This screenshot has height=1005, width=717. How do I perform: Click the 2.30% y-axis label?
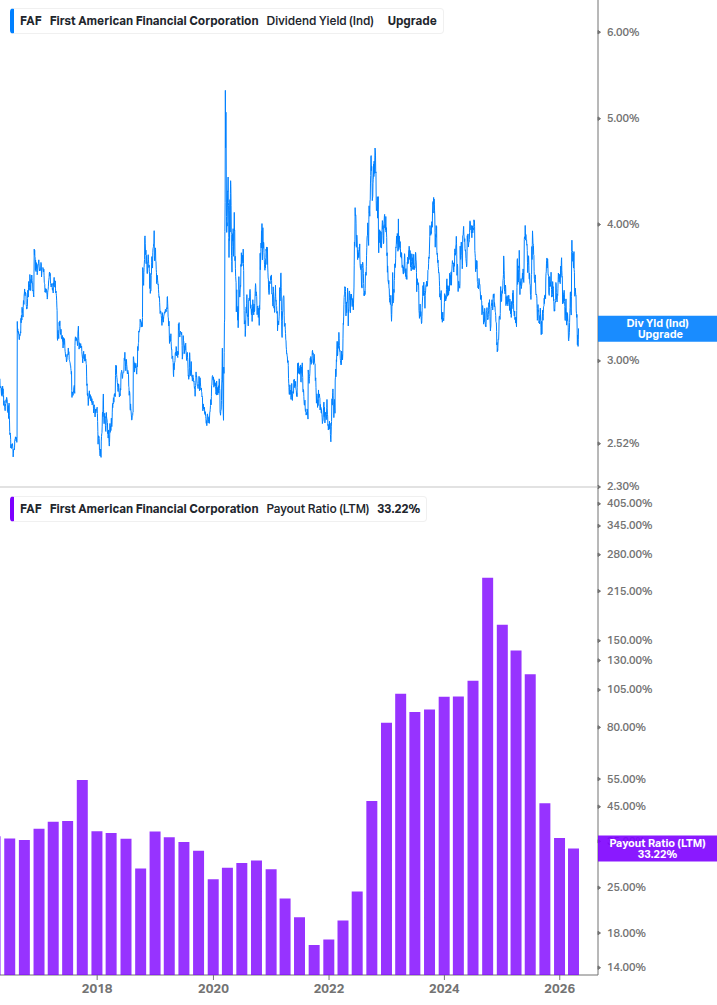623,486
